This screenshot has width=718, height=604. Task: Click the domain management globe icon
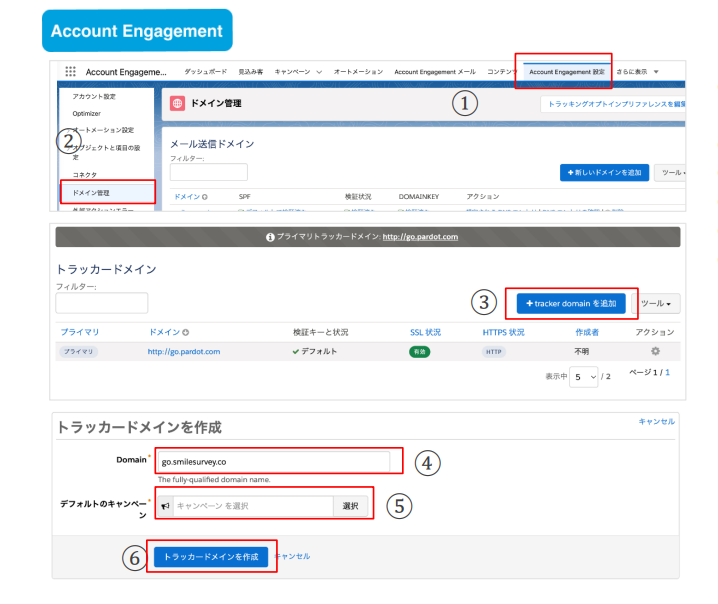coord(177,103)
